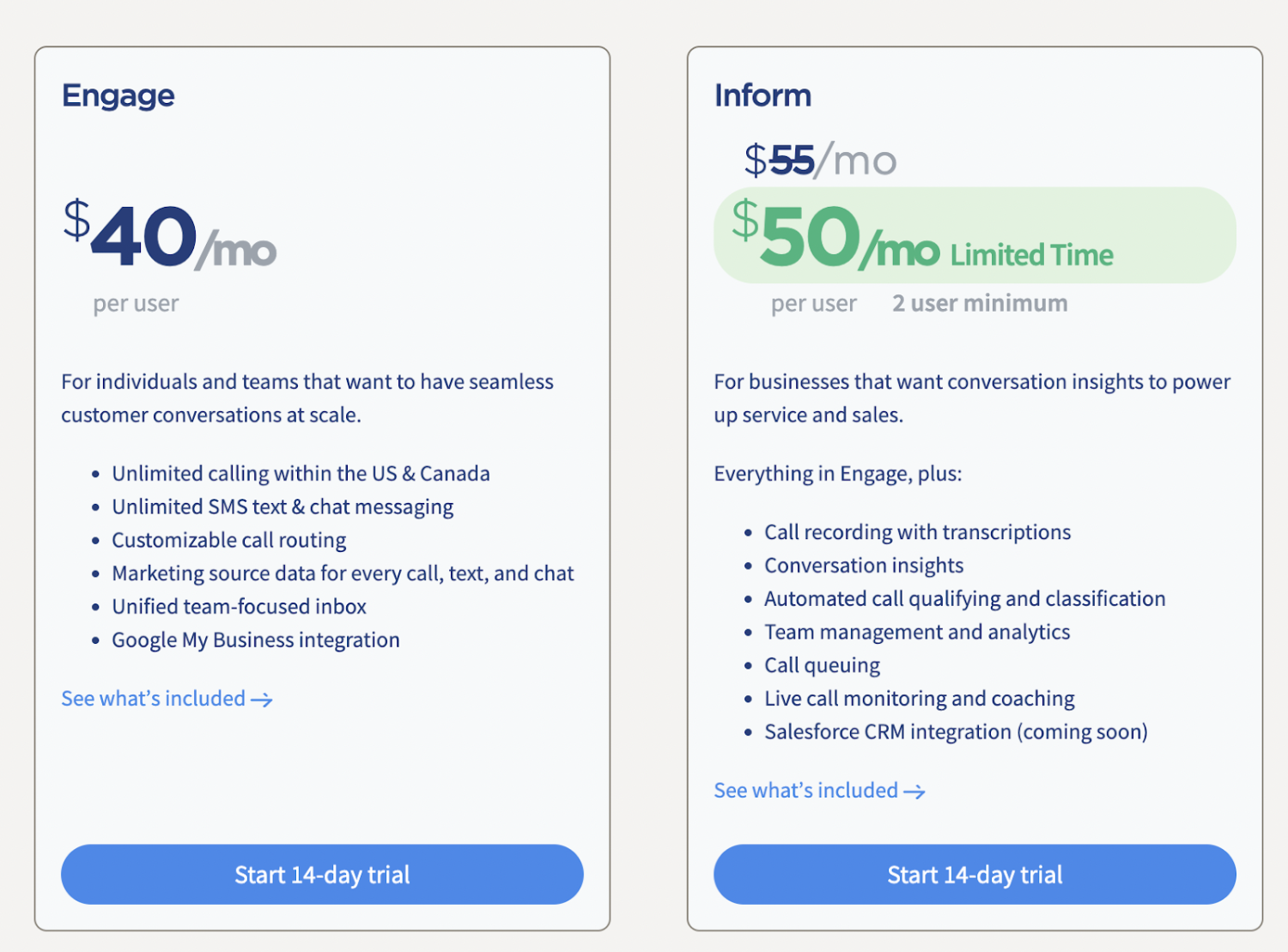The width and height of the screenshot is (1288, 952).
Task: Open Engage plan's "See what's included" link
Action: 154,699
